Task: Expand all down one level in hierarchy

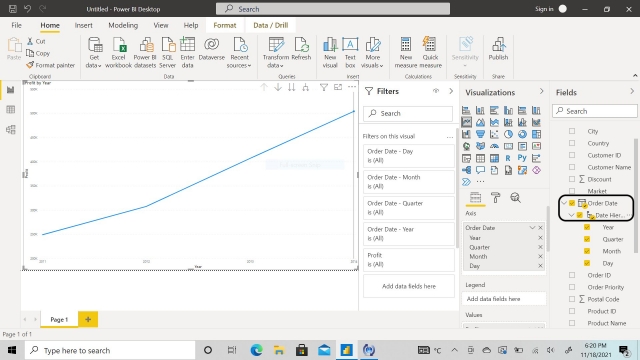Action: pos(305,87)
